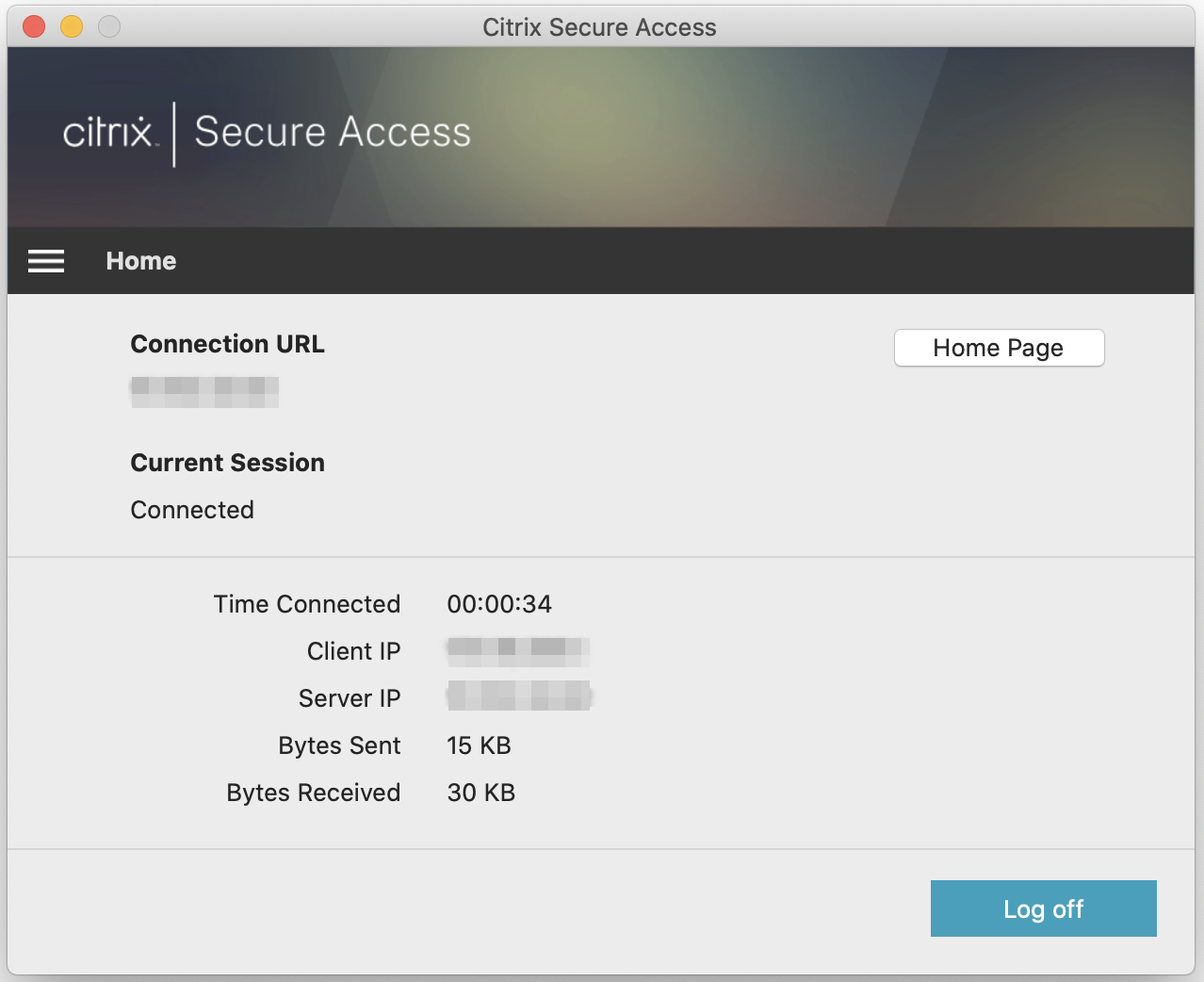Click the Time Connected counter
The width and height of the screenshot is (1204, 982).
pyautogui.click(x=499, y=604)
